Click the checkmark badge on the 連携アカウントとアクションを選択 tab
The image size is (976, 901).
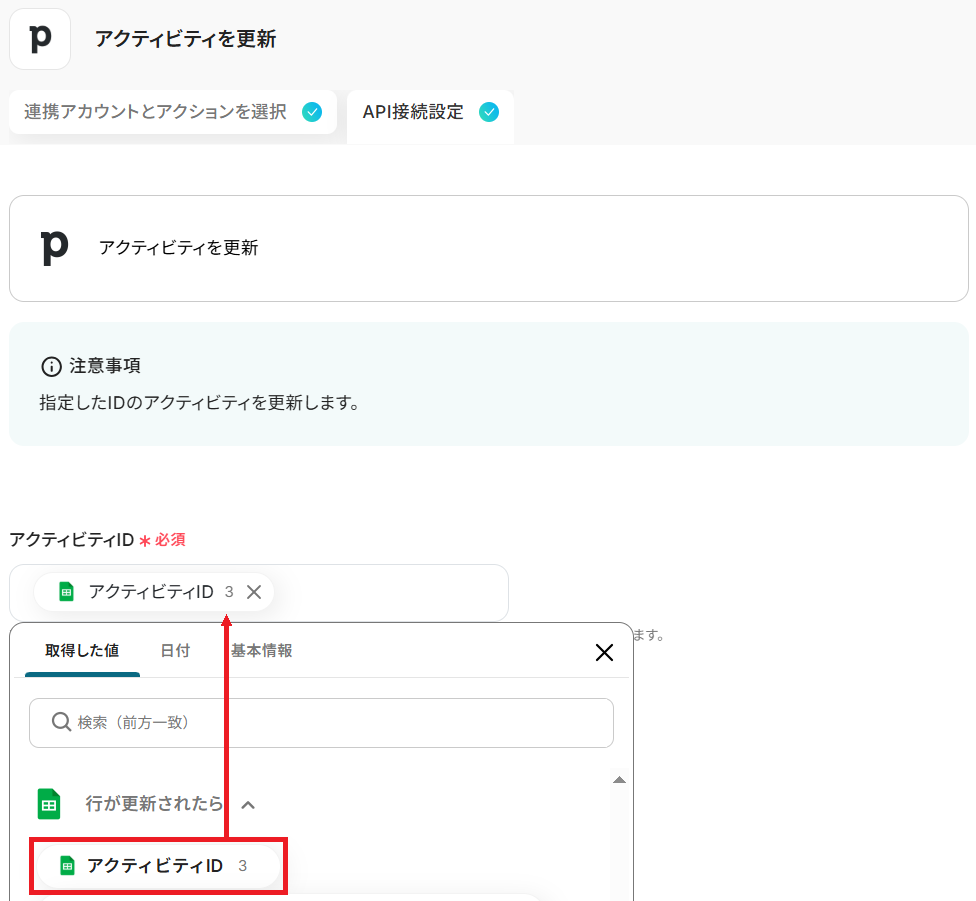(x=312, y=112)
